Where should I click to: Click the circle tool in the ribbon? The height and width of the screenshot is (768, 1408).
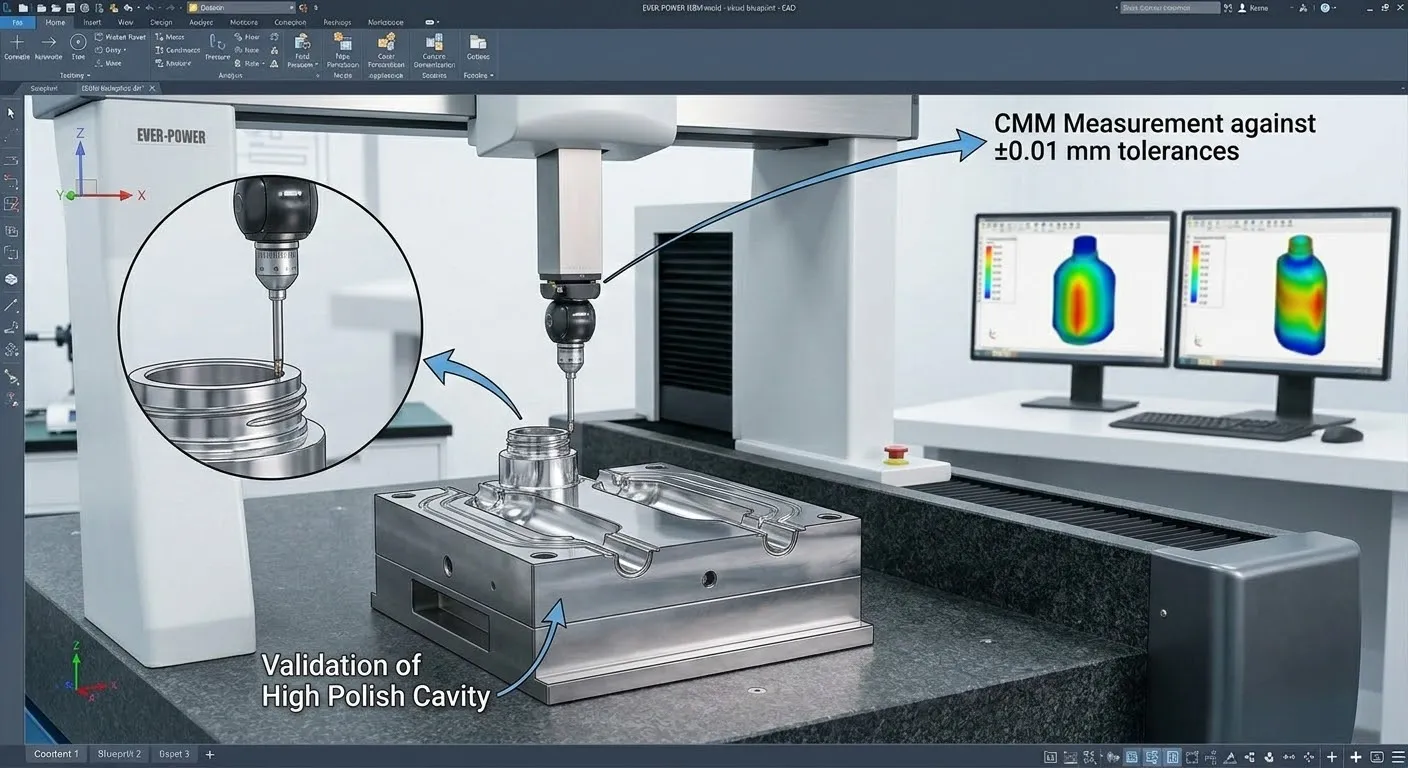click(x=78, y=42)
